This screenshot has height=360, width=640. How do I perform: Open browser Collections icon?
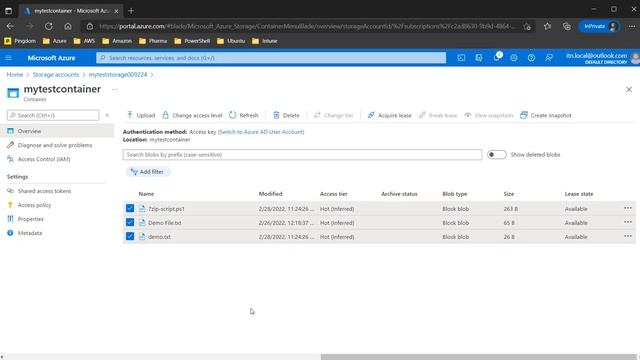tap(567, 26)
